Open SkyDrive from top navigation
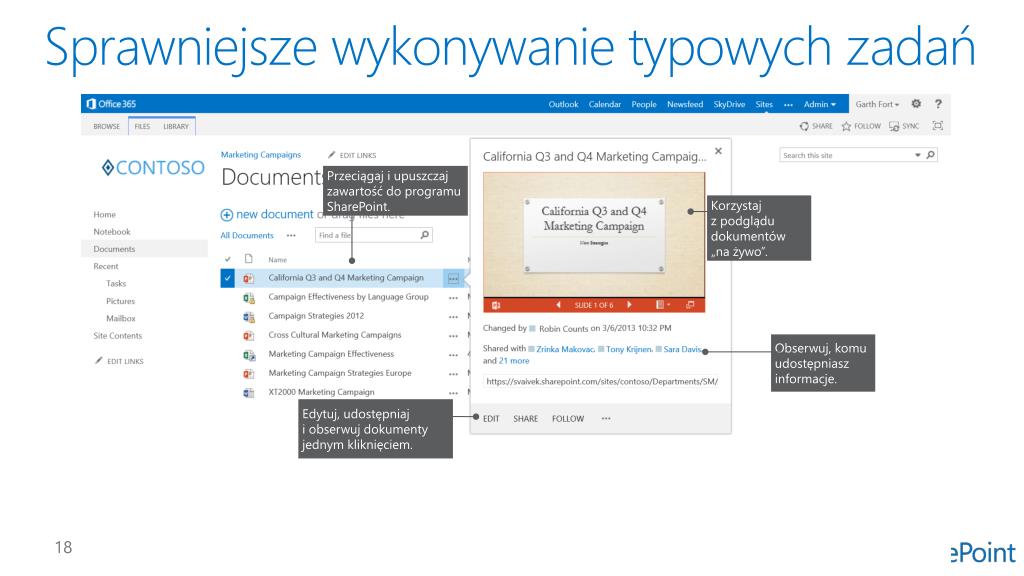 tap(729, 104)
